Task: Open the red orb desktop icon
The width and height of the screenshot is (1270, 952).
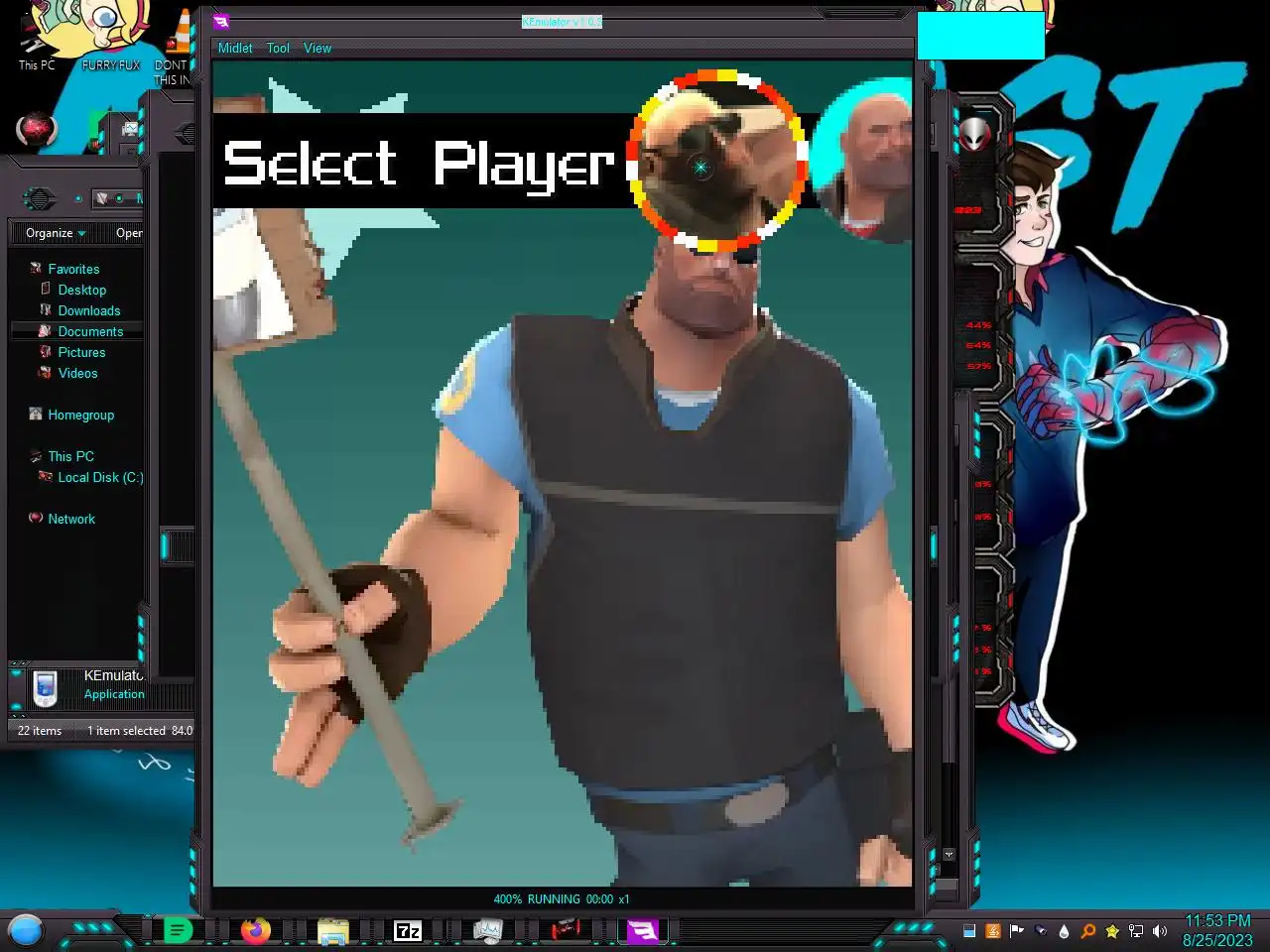Action: coord(37,129)
